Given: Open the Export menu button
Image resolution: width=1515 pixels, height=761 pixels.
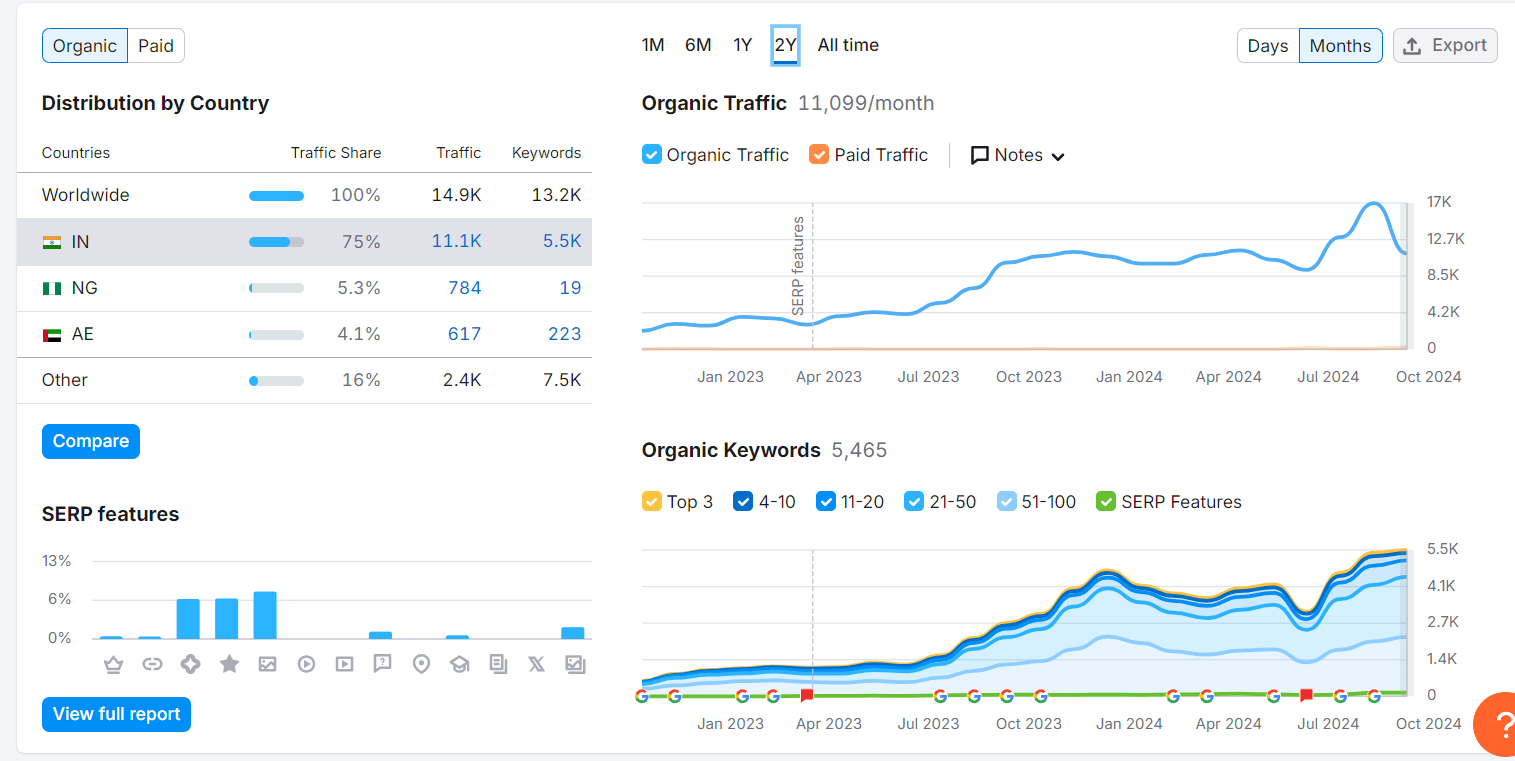Looking at the screenshot, I should 1445,46.
